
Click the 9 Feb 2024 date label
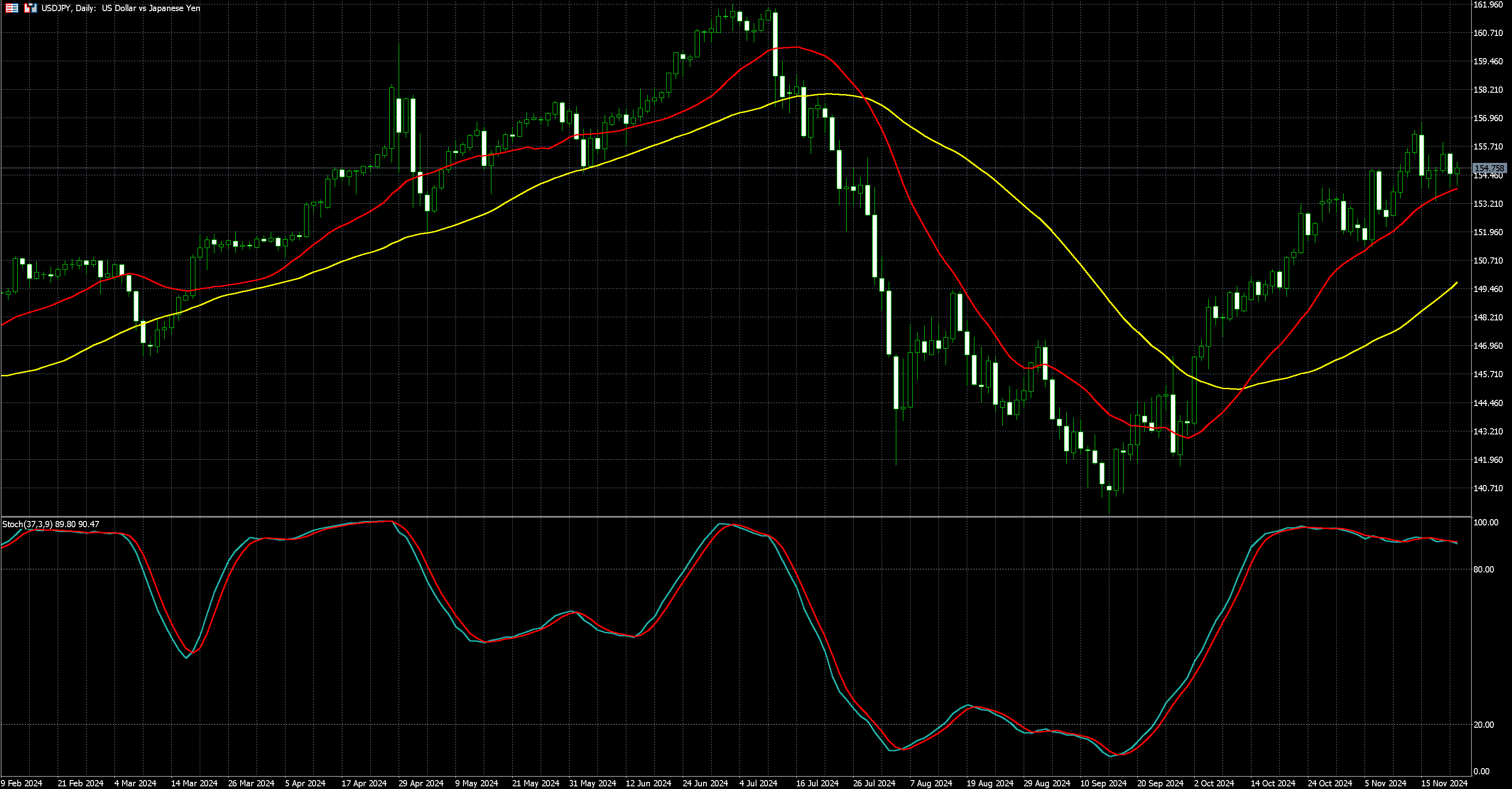[x=22, y=783]
